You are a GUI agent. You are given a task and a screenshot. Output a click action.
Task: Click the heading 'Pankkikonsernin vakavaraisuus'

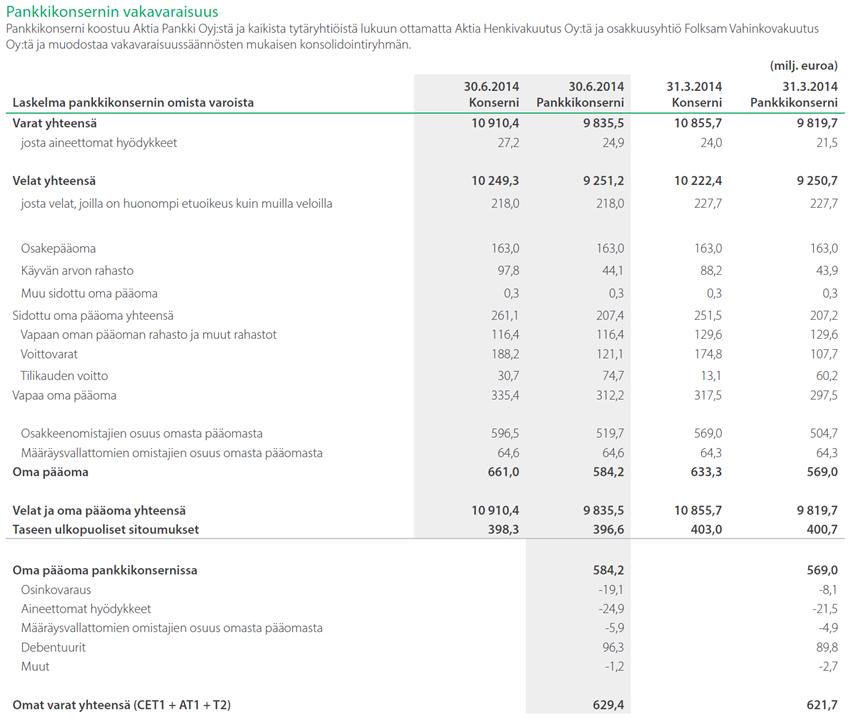coord(112,11)
